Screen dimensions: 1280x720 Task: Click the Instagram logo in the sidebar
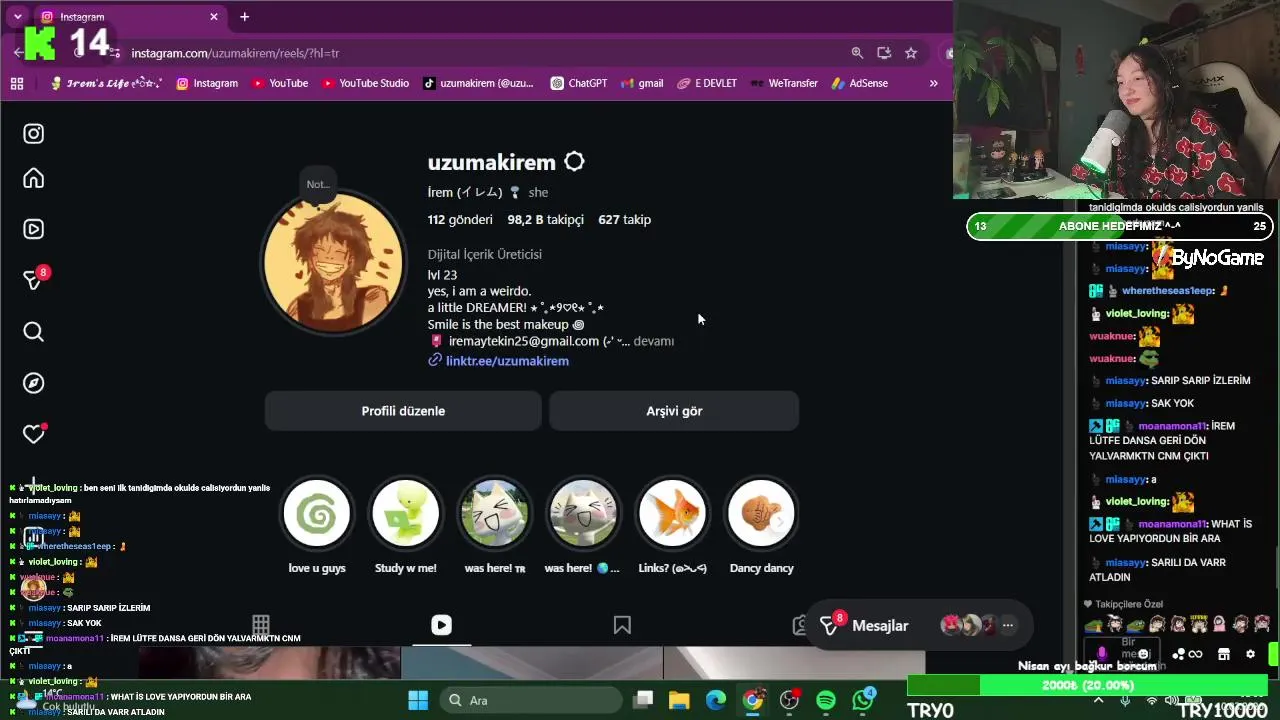[x=34, y=134]
